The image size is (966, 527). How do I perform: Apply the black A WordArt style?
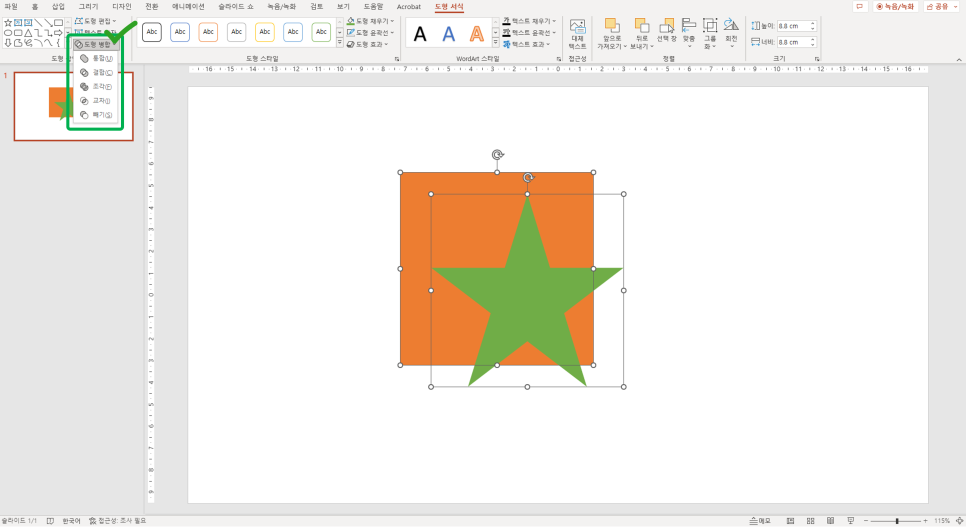click(420, 34)
